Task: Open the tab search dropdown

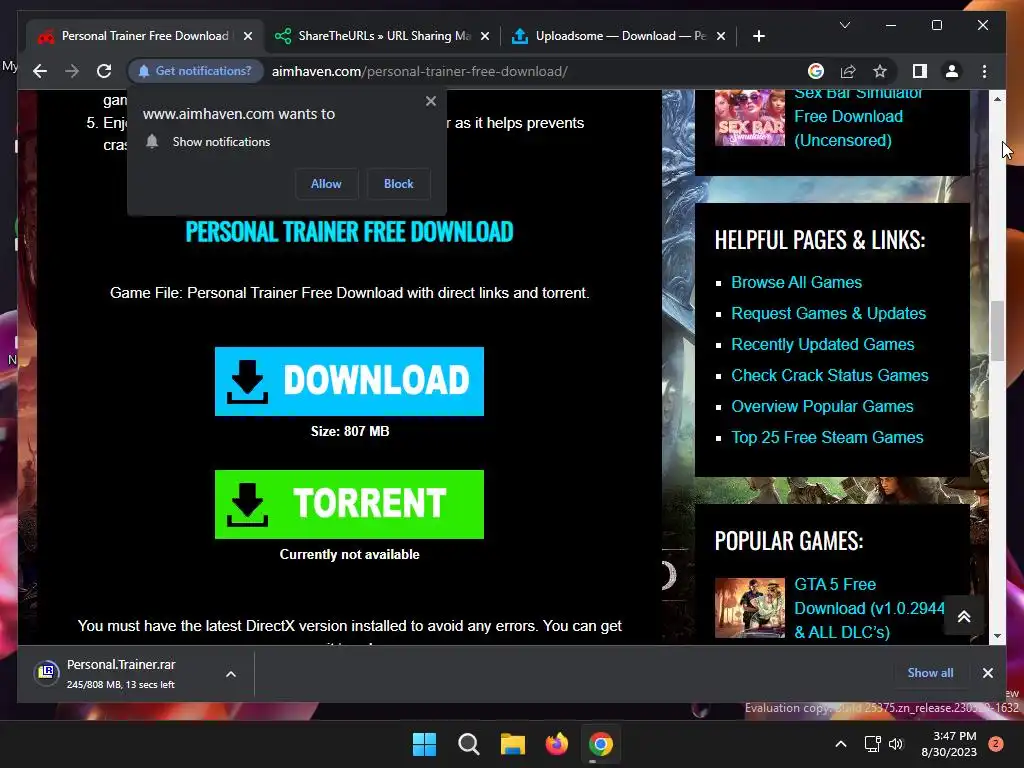Action: [x=844, y=25]
